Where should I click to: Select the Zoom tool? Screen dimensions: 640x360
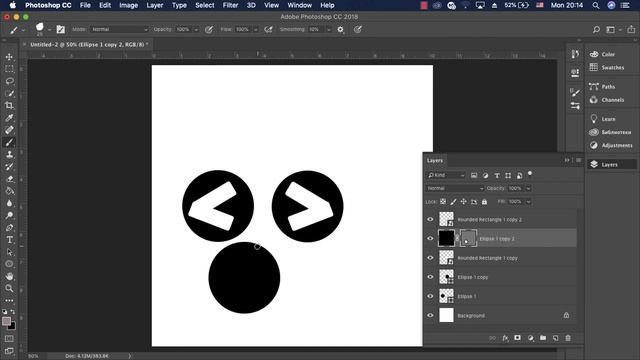(9, 289)
